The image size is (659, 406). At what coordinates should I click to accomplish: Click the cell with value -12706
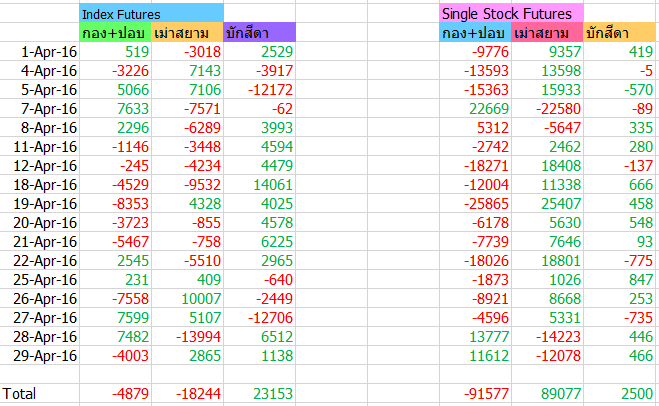260,317
